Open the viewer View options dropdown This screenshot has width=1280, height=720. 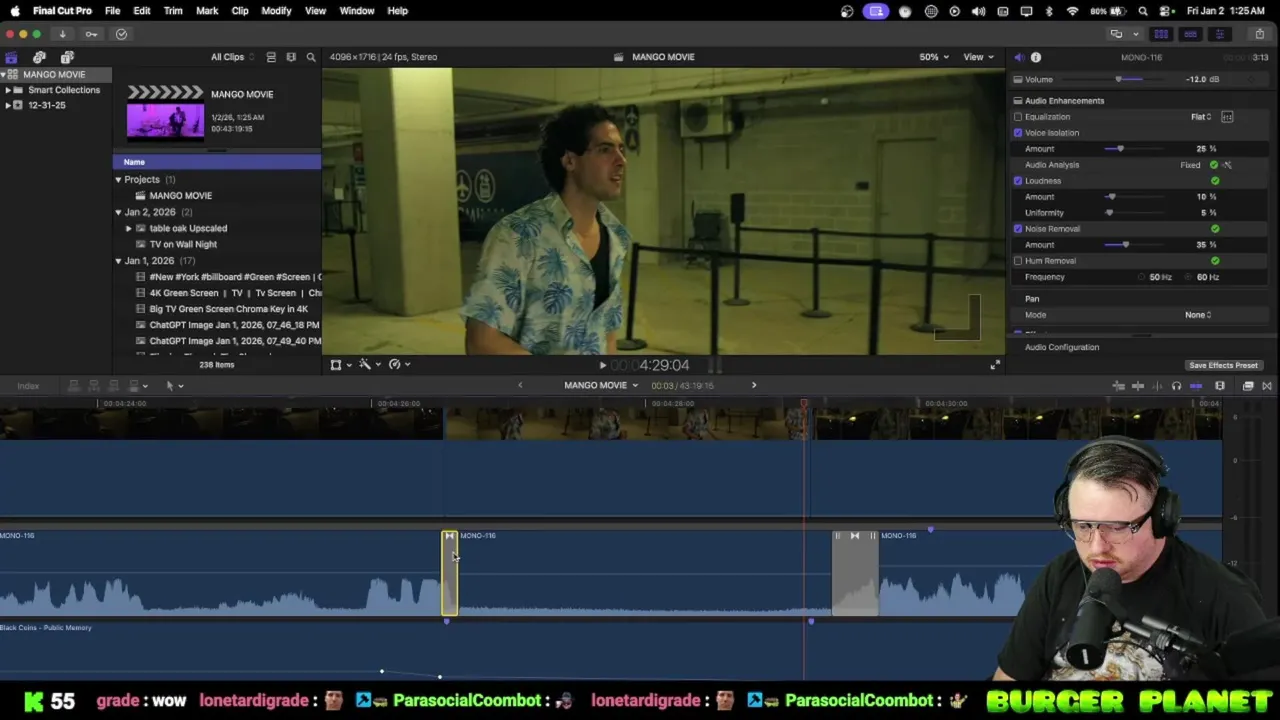point(978,57)
